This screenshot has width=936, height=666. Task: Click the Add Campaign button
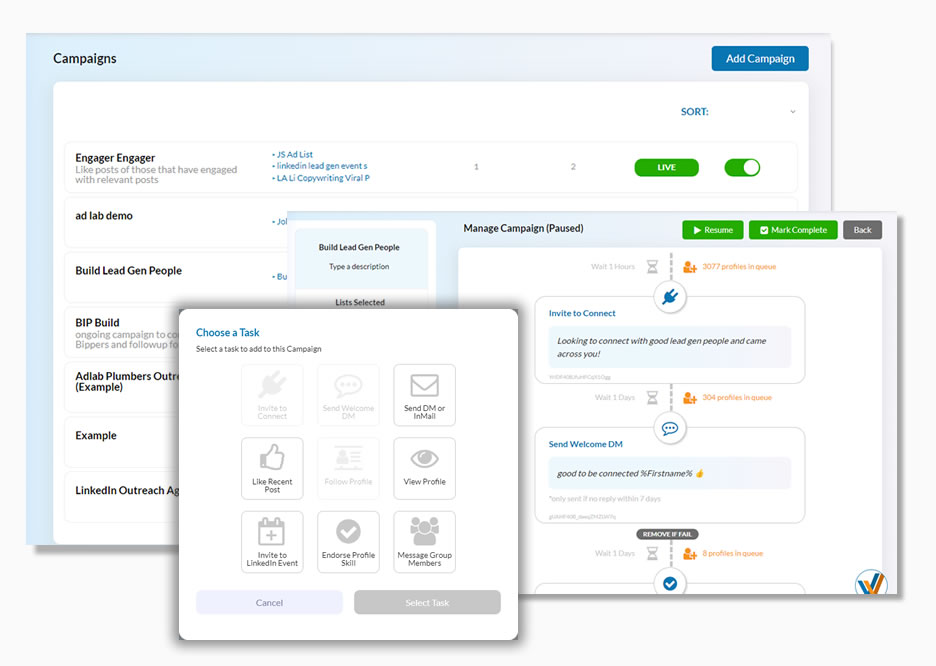(x=759, y=58)
